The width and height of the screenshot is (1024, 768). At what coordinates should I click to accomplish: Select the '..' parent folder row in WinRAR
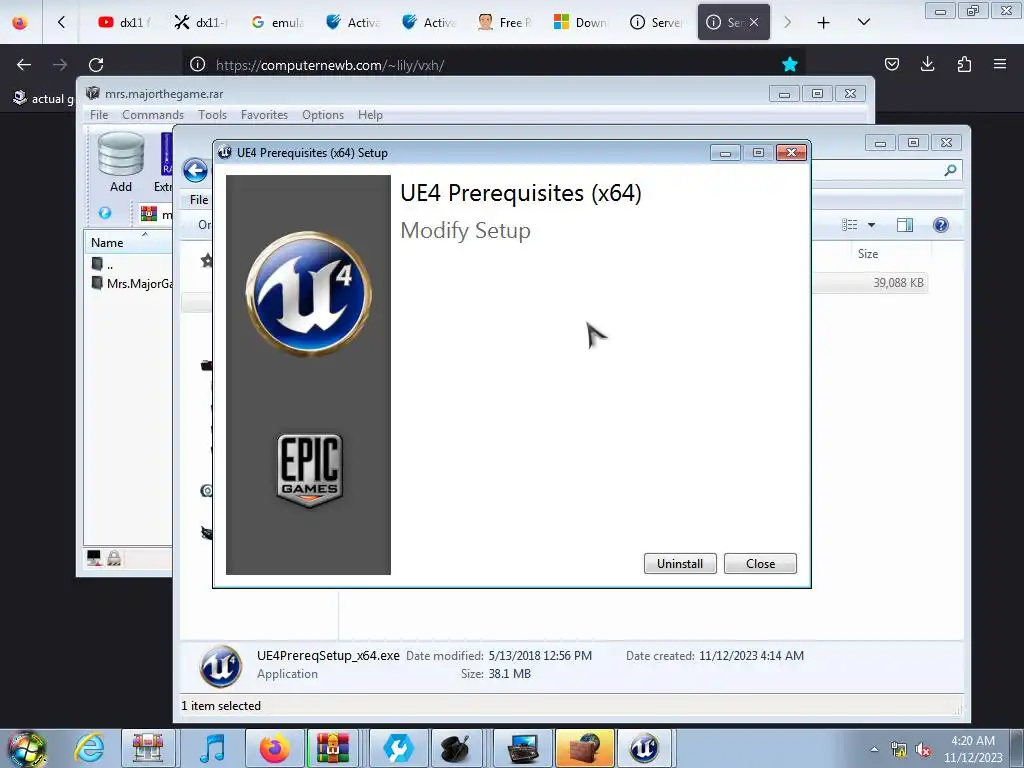click(103, 264)
